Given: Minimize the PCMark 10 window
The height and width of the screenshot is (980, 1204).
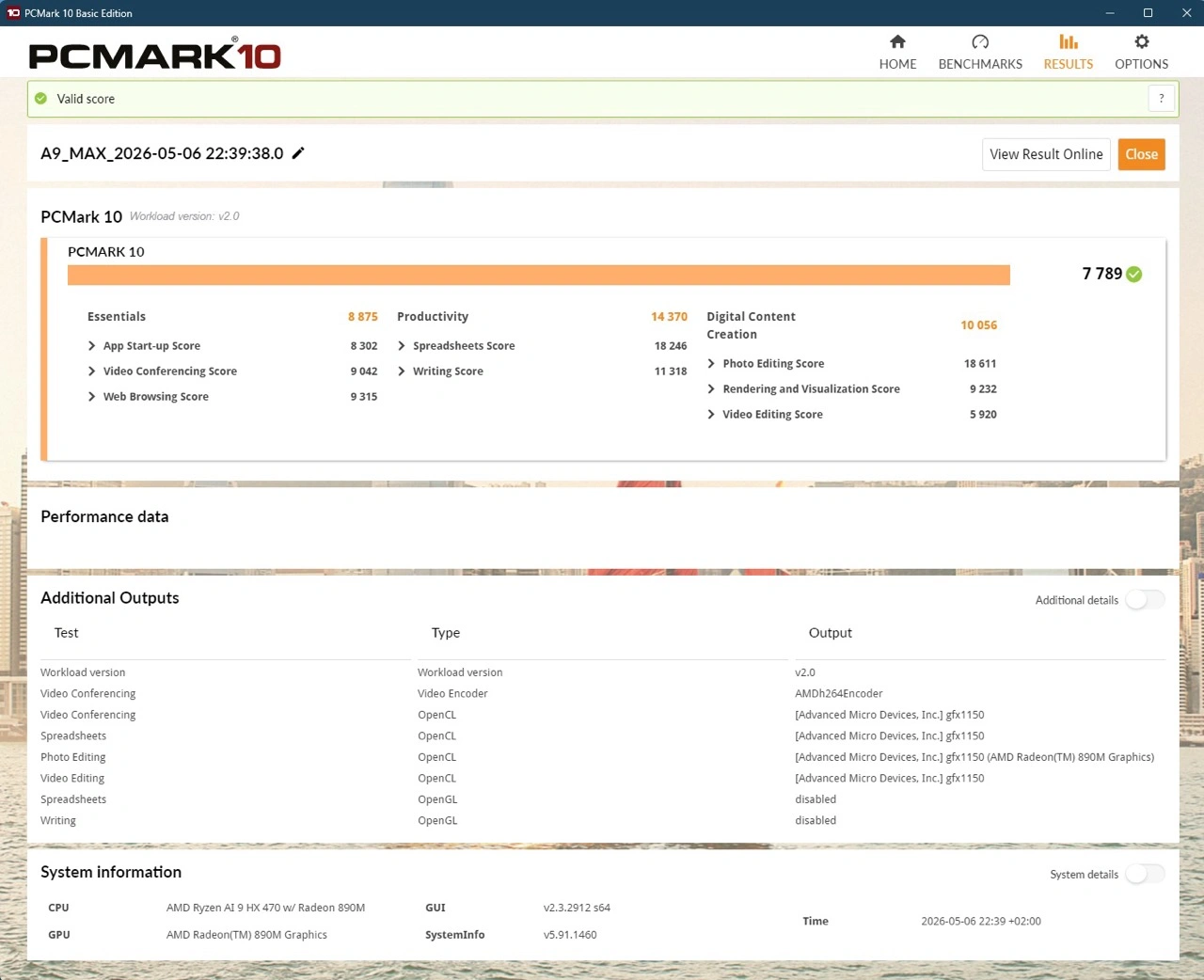Looking at the screenshot, I should [x=1110, y=13].
